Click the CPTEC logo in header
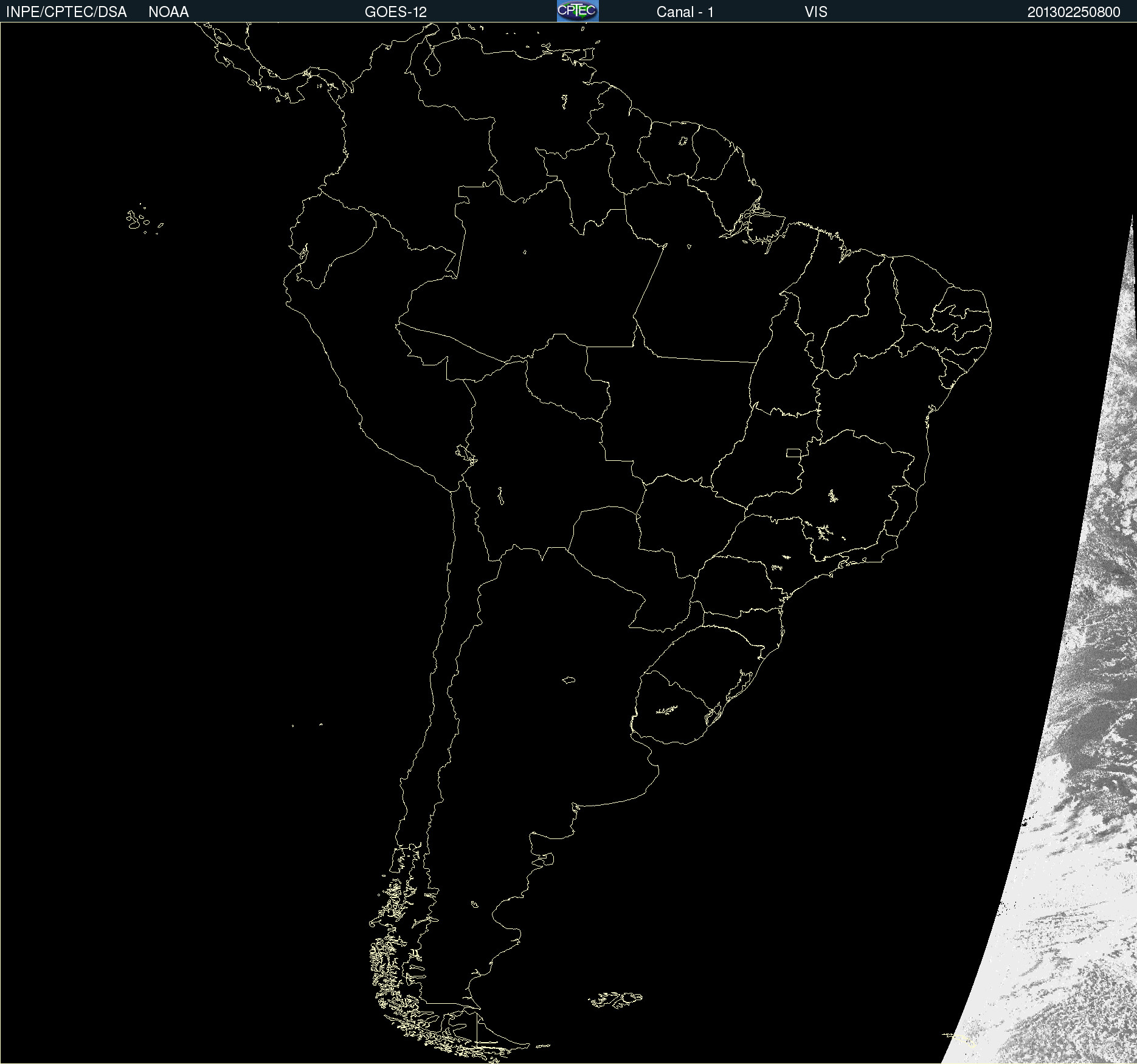Viewport: 1137px width, 1064px height. pos(578,11)
